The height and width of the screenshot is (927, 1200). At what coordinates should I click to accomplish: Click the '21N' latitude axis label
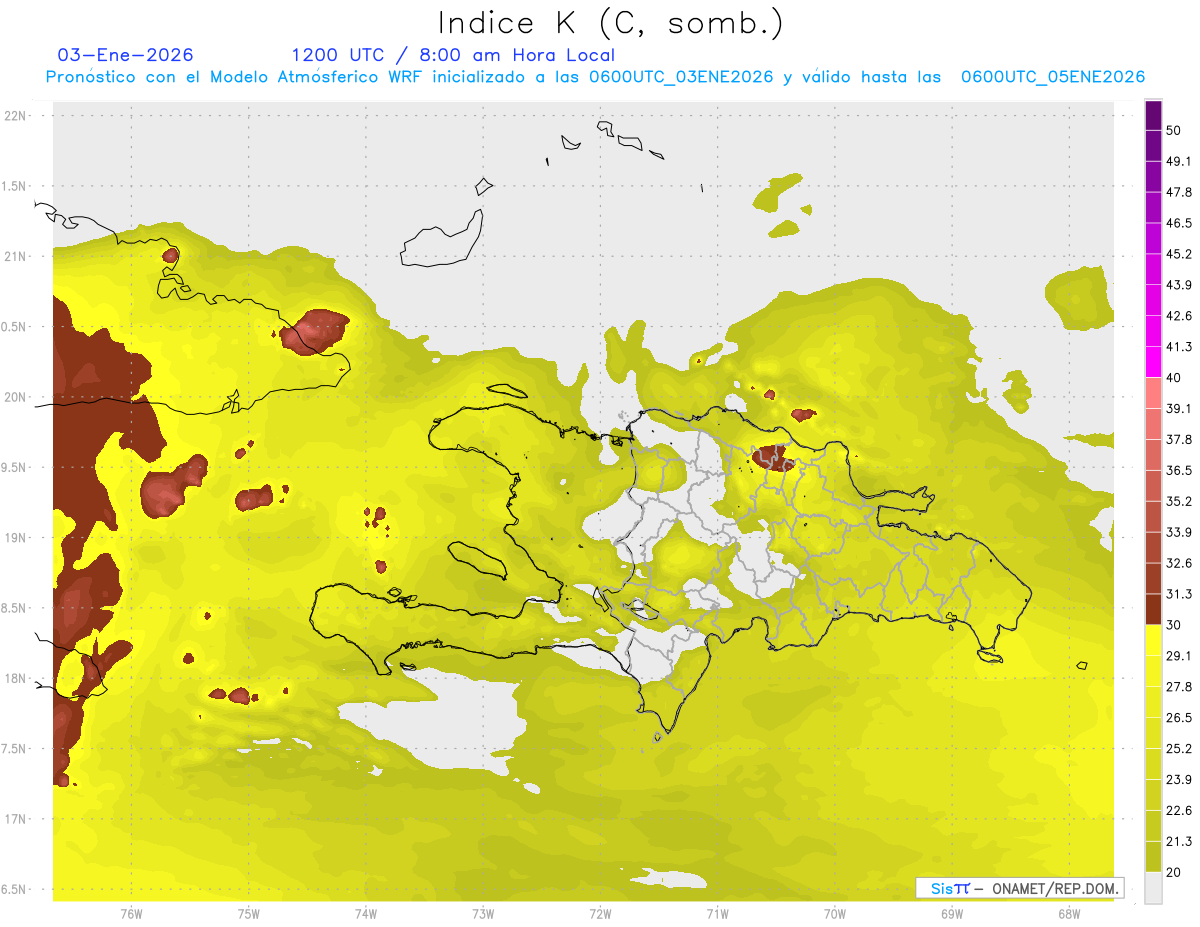tap(16, 257)
